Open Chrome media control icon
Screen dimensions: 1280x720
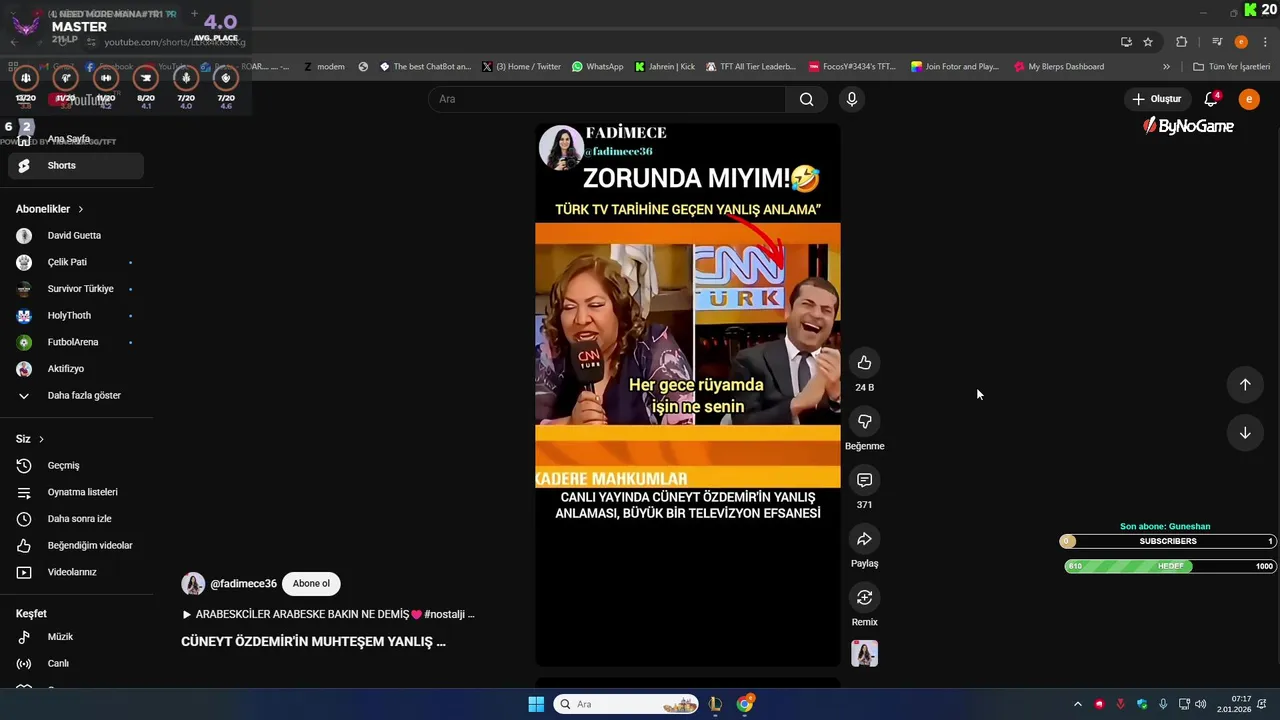(x=1217, y=42)
